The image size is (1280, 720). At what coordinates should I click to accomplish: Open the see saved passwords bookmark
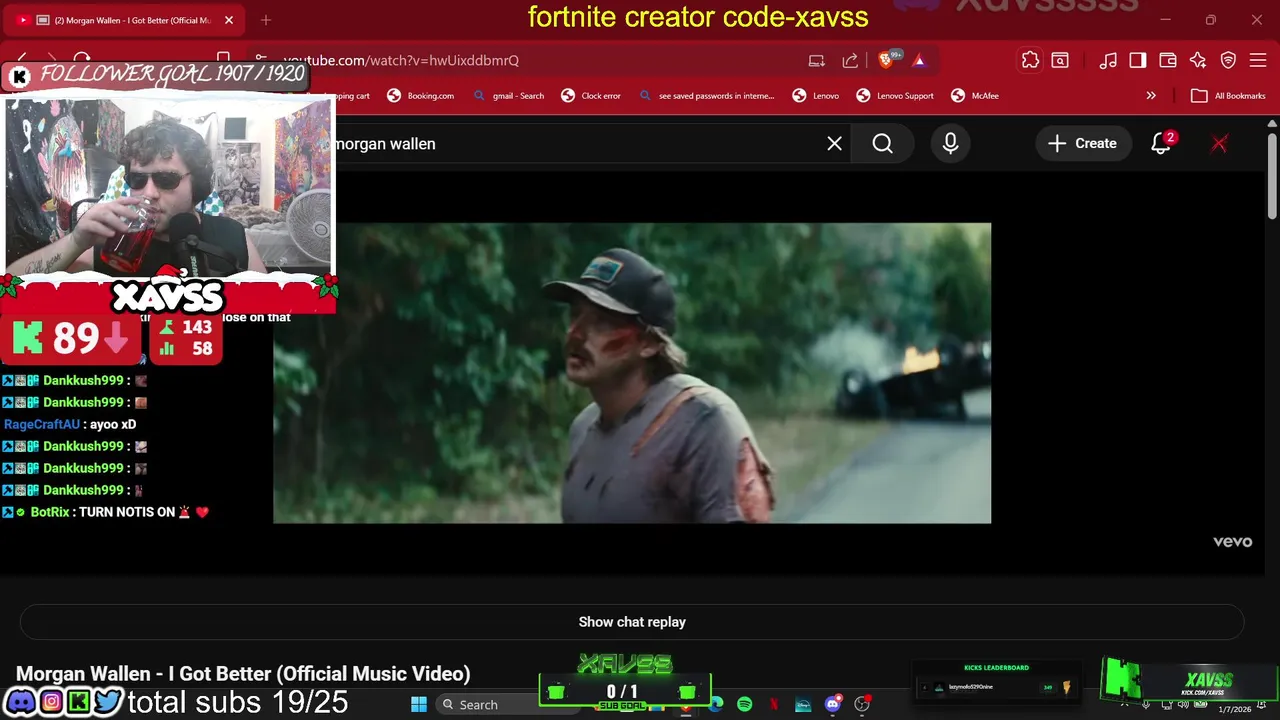click(707, 96)
